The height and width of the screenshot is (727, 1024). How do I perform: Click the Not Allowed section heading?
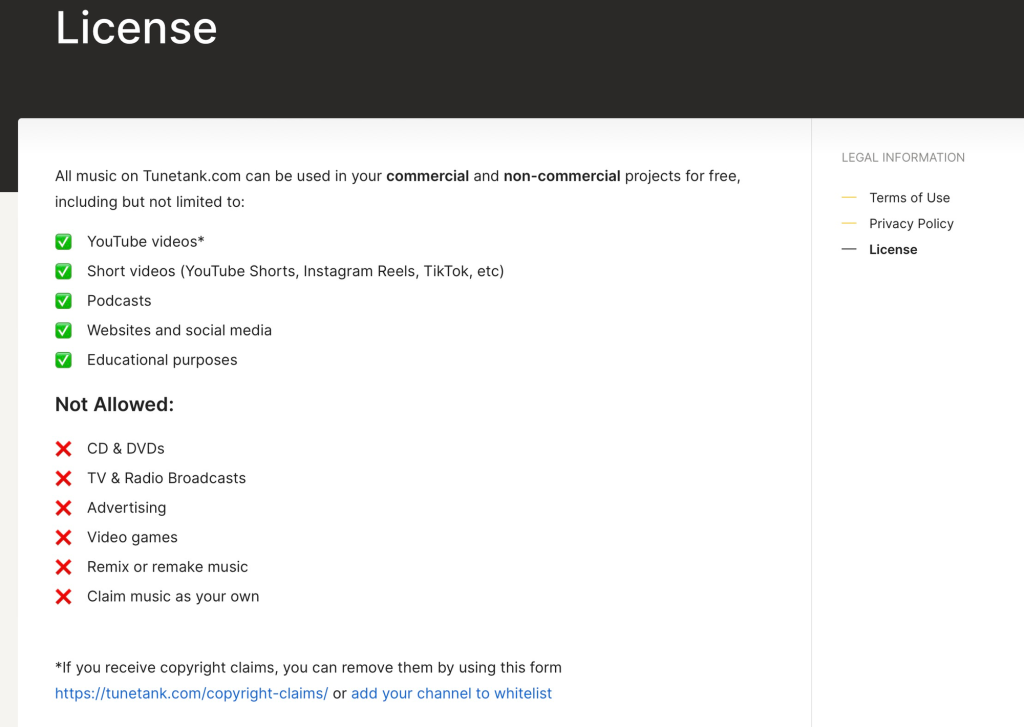coord(114,405)
